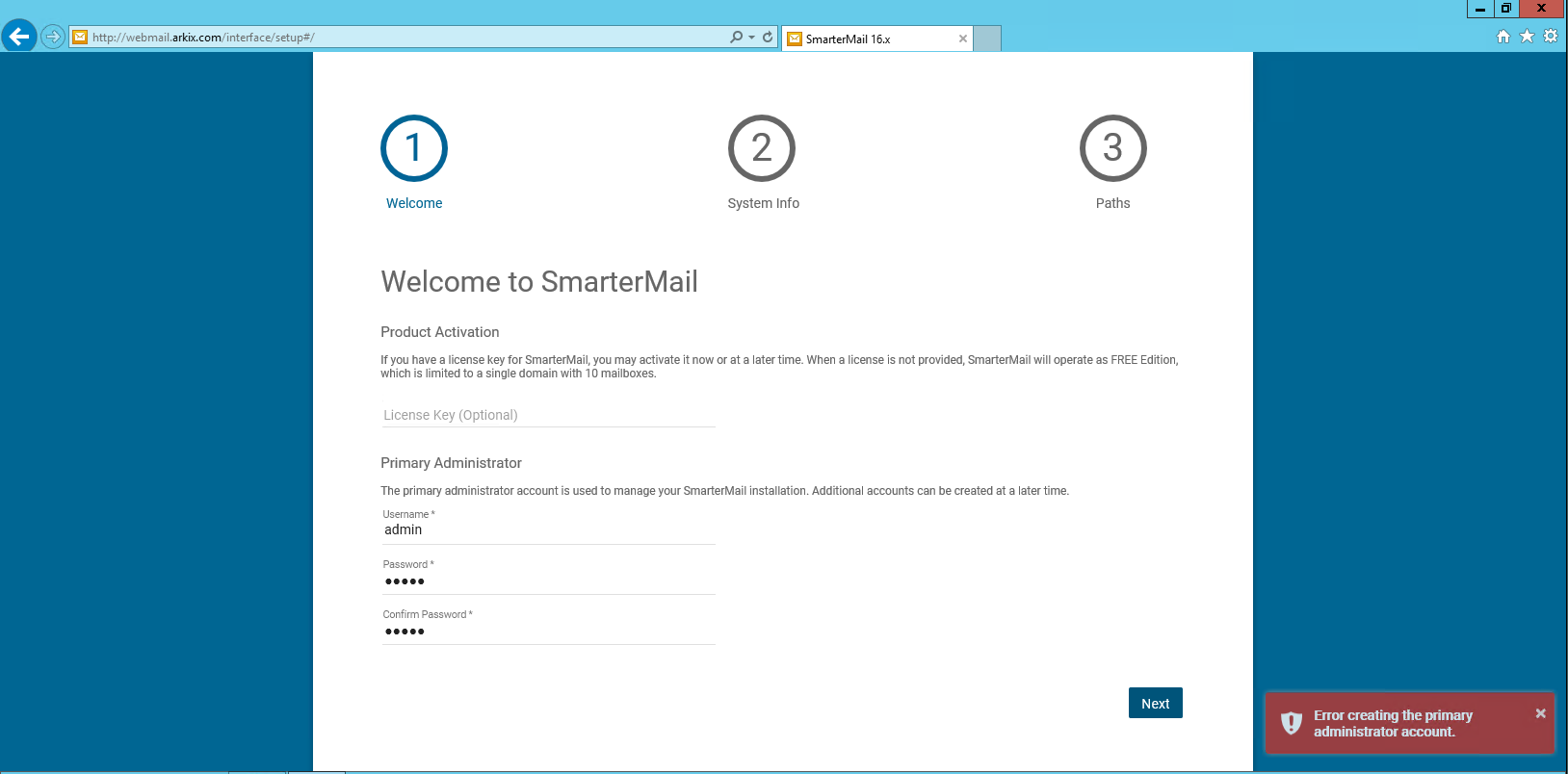Focus the License Key (Optional) field
This screenshot has width=1568, height=774.
tap(548, 415)
